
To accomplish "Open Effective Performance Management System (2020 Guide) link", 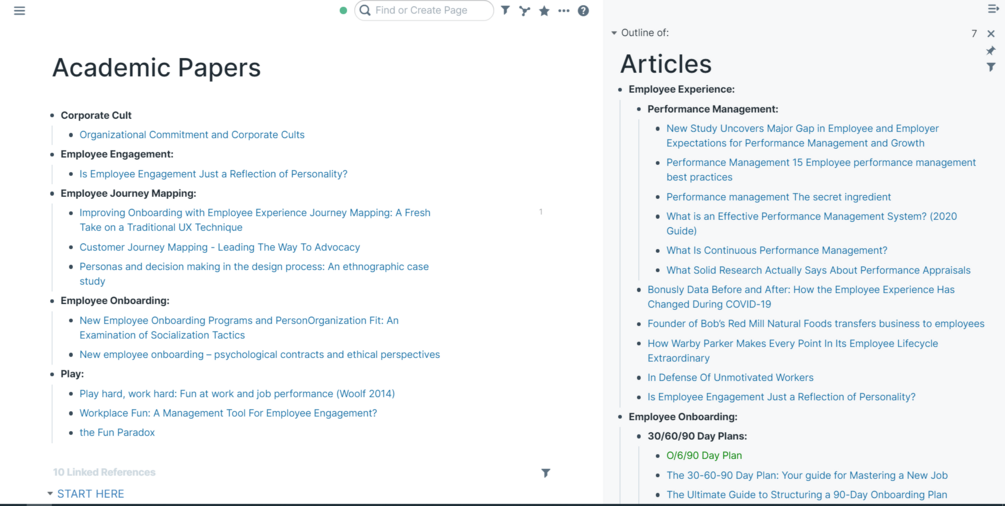I will tap(811, 224).
